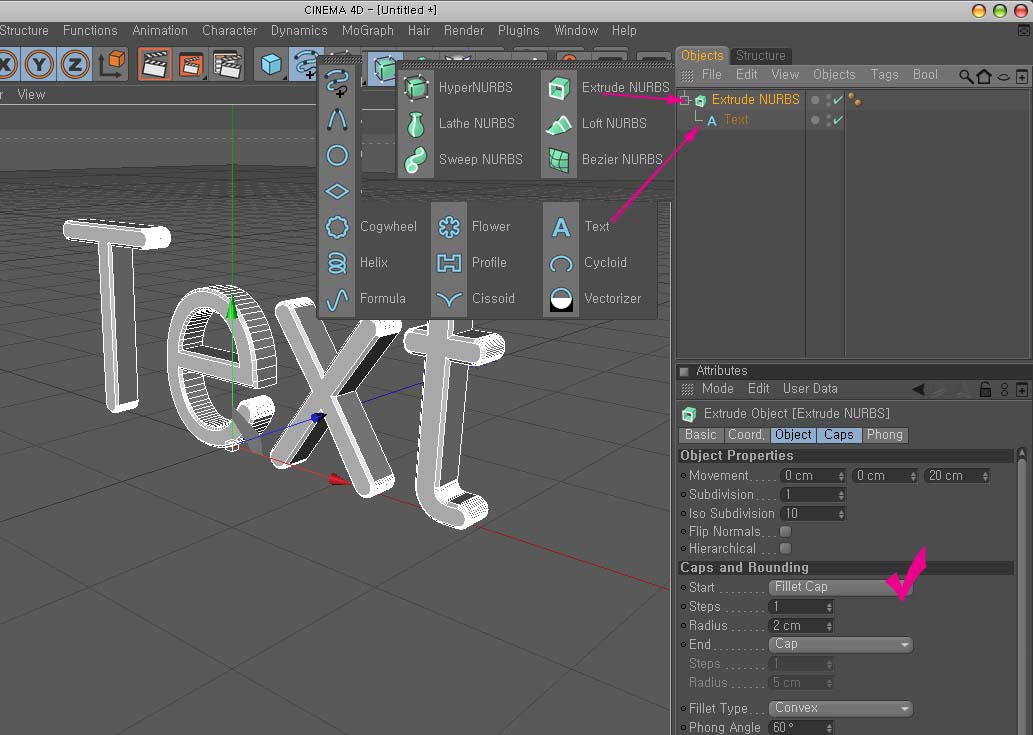Click the lock icon in Attributes manager
This screenshot has height=735, width=1033.
coord(986,389)
